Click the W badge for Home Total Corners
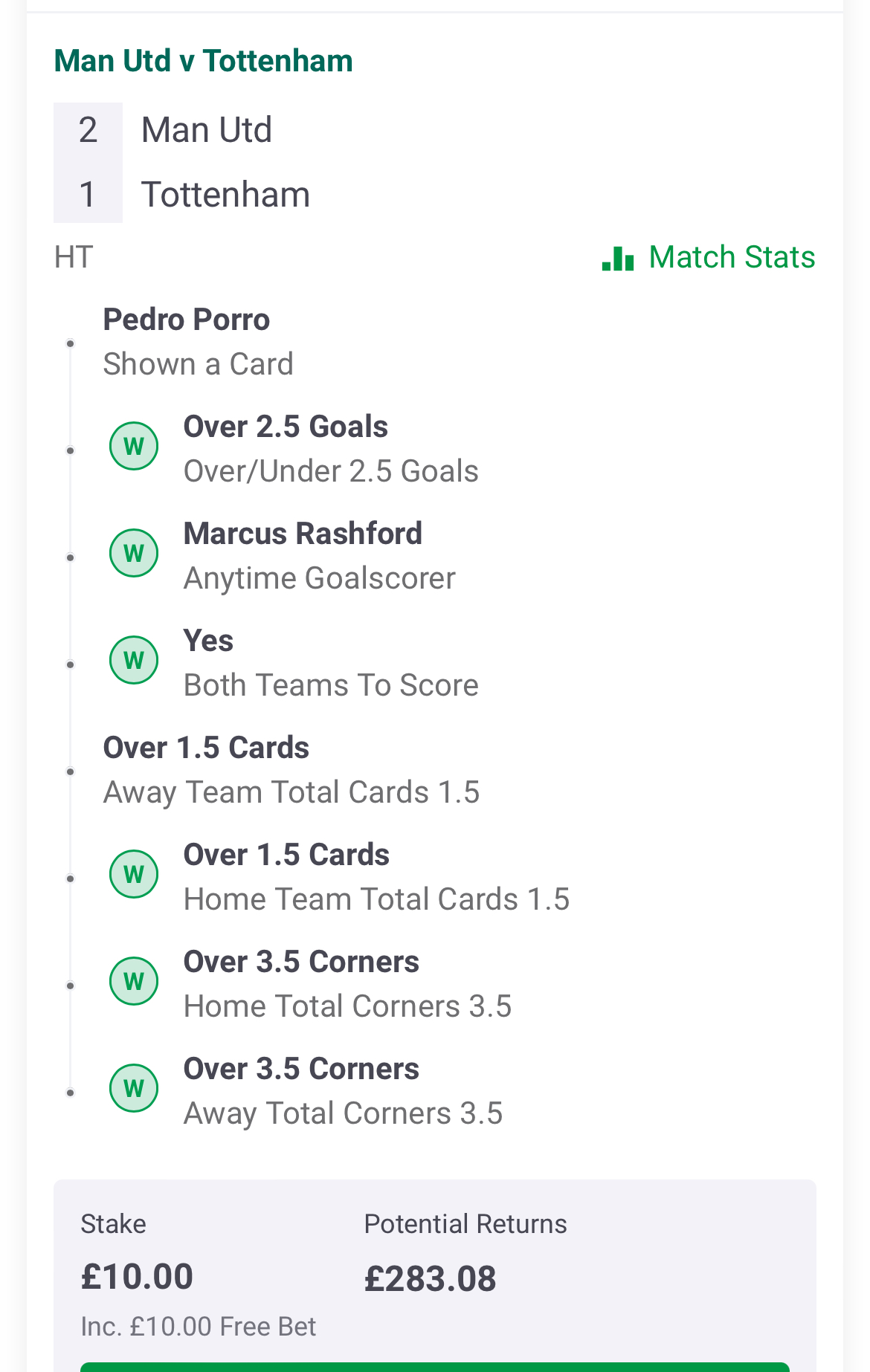Image resolution: width=870 pixels, height=1372 pixels. (134, 981)
